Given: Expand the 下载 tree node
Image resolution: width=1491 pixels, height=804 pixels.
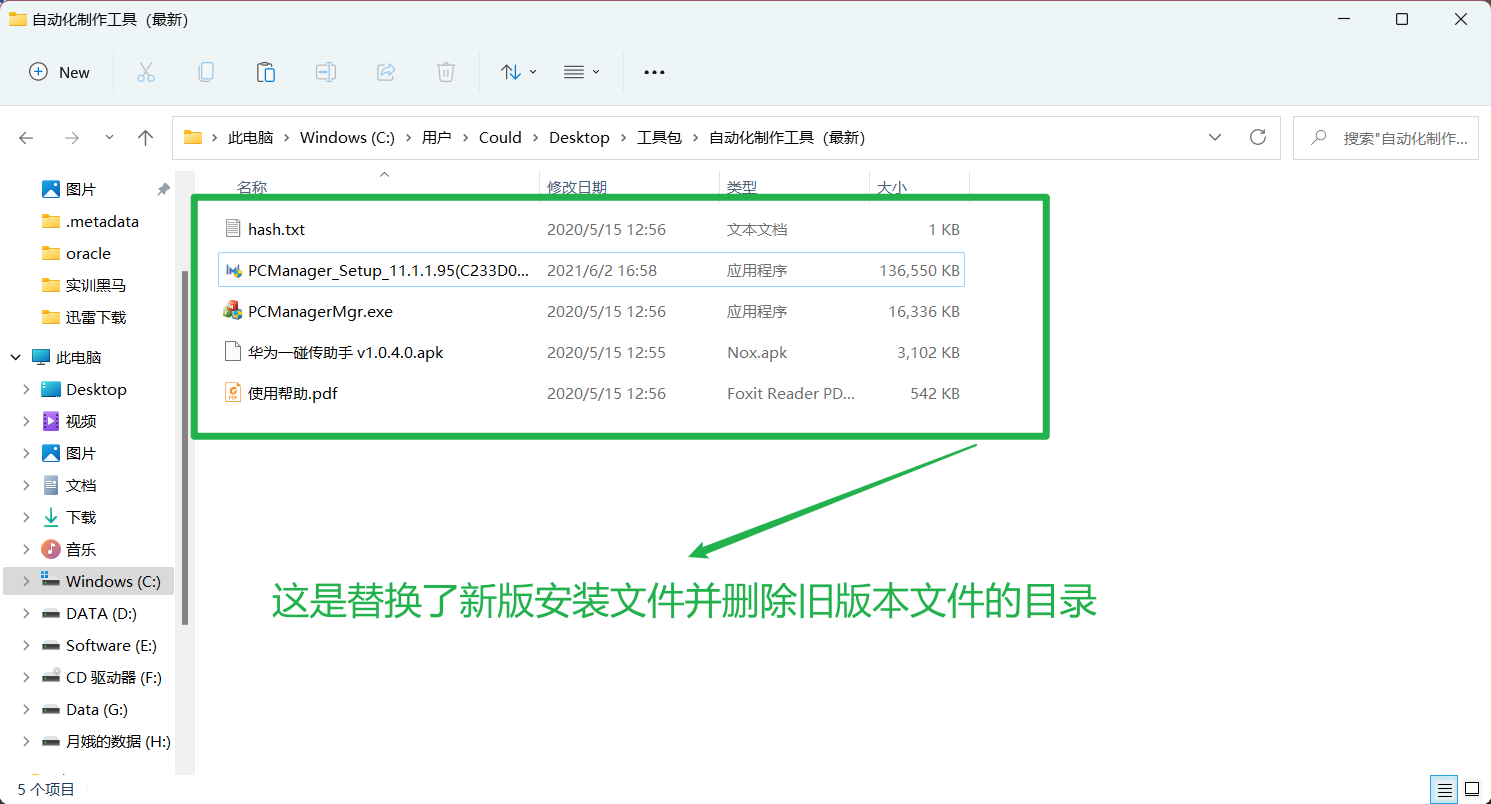Looking at the screenshot, I should (x=27, y=517).
